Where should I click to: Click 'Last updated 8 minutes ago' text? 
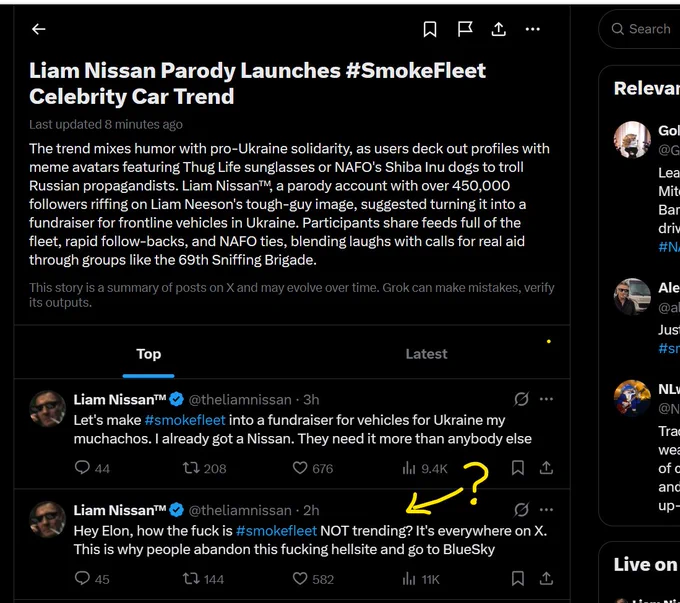[x=106, y=125]
